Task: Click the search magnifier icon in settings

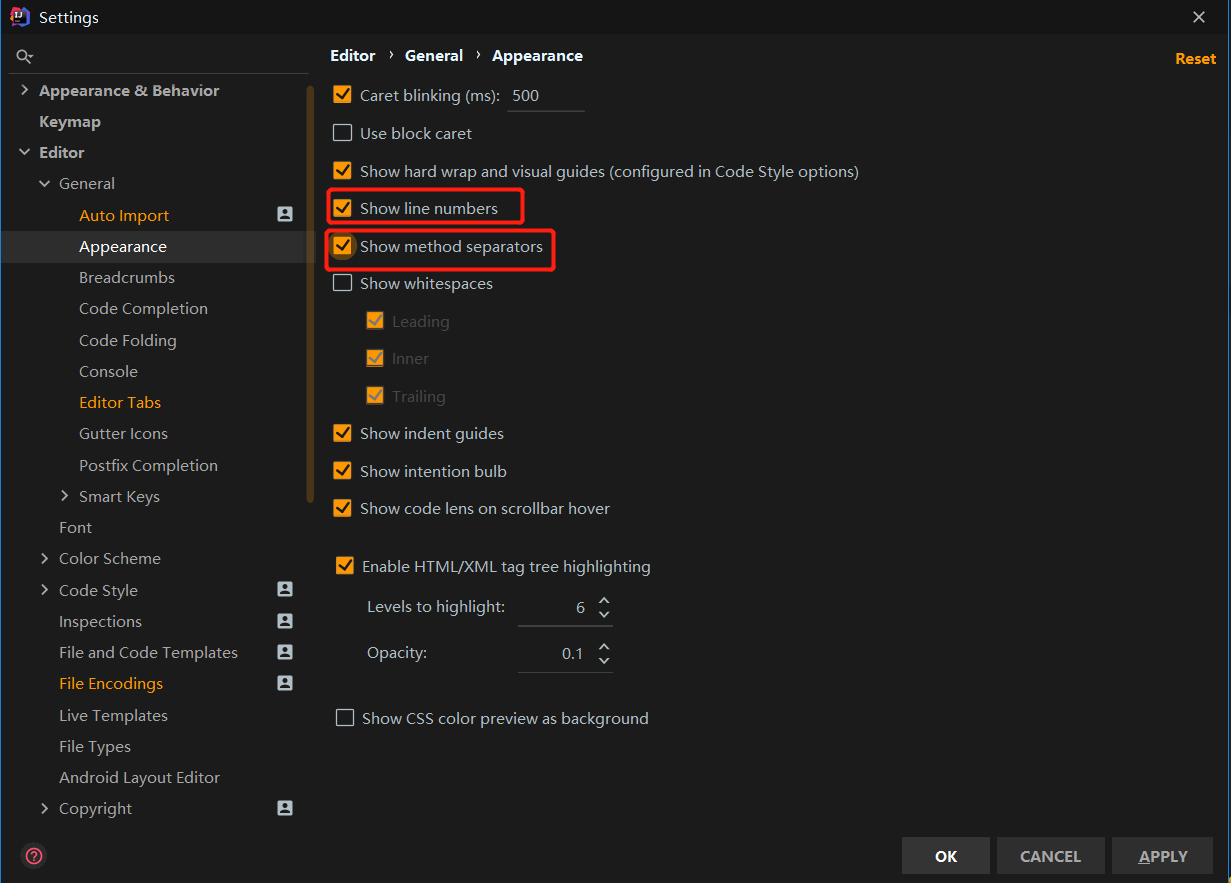Action: (x=25, y=57)
